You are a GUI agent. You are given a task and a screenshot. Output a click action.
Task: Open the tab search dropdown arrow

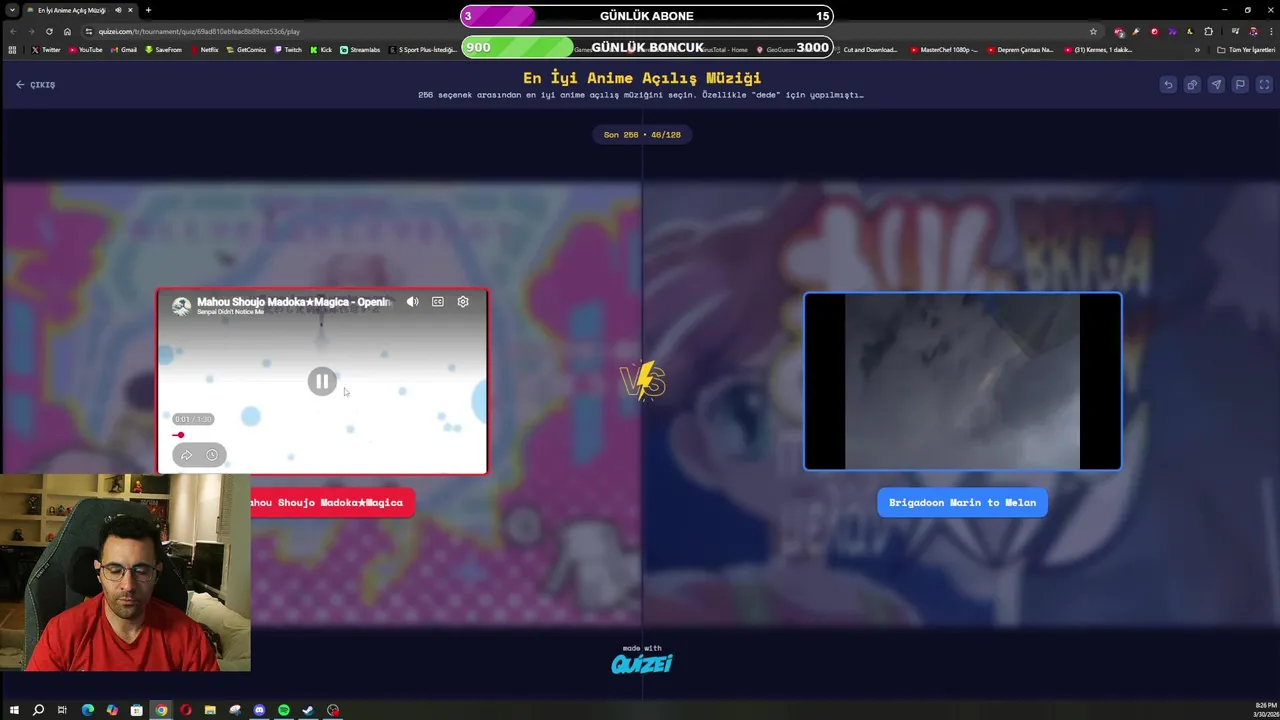point(11,10)
